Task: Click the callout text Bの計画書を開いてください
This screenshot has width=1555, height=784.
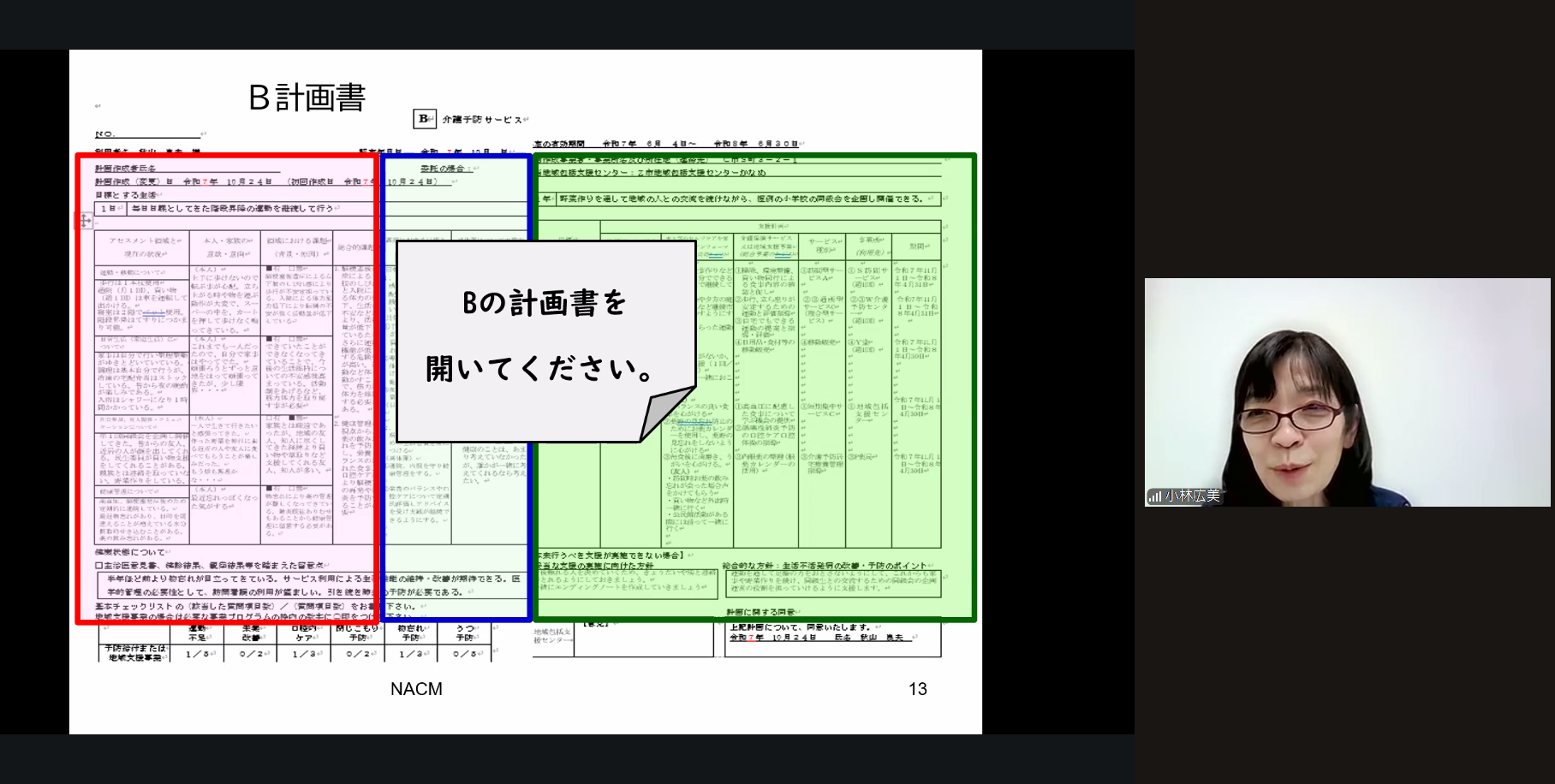Action: click(x=545, y=336)
